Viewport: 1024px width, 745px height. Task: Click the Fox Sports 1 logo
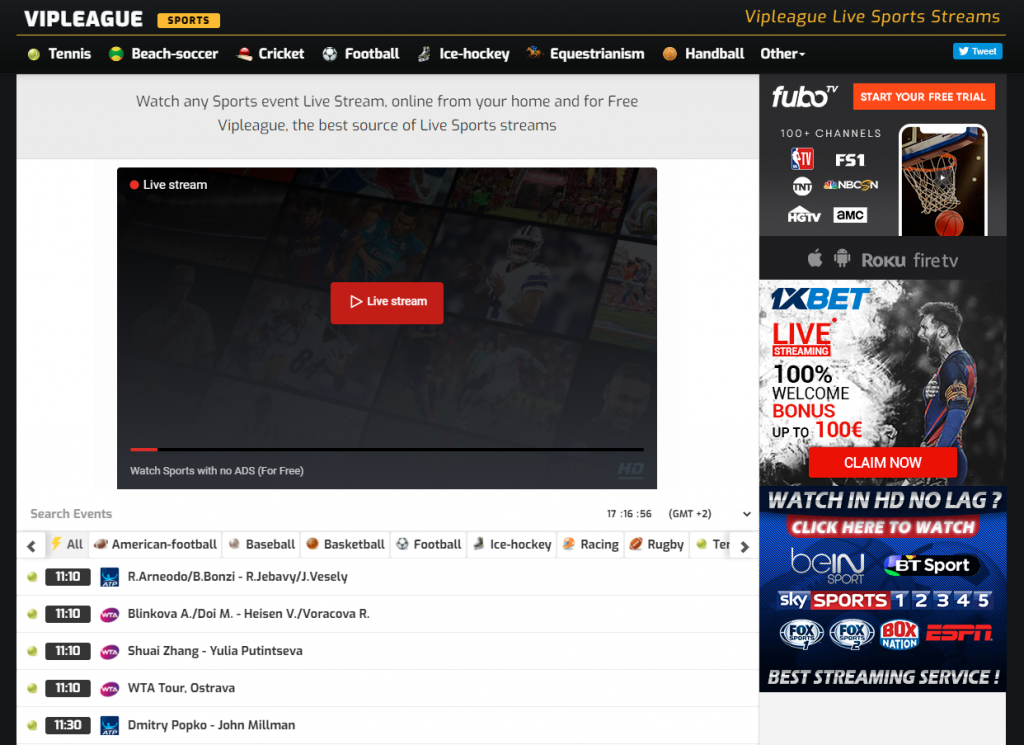(801, 633)
